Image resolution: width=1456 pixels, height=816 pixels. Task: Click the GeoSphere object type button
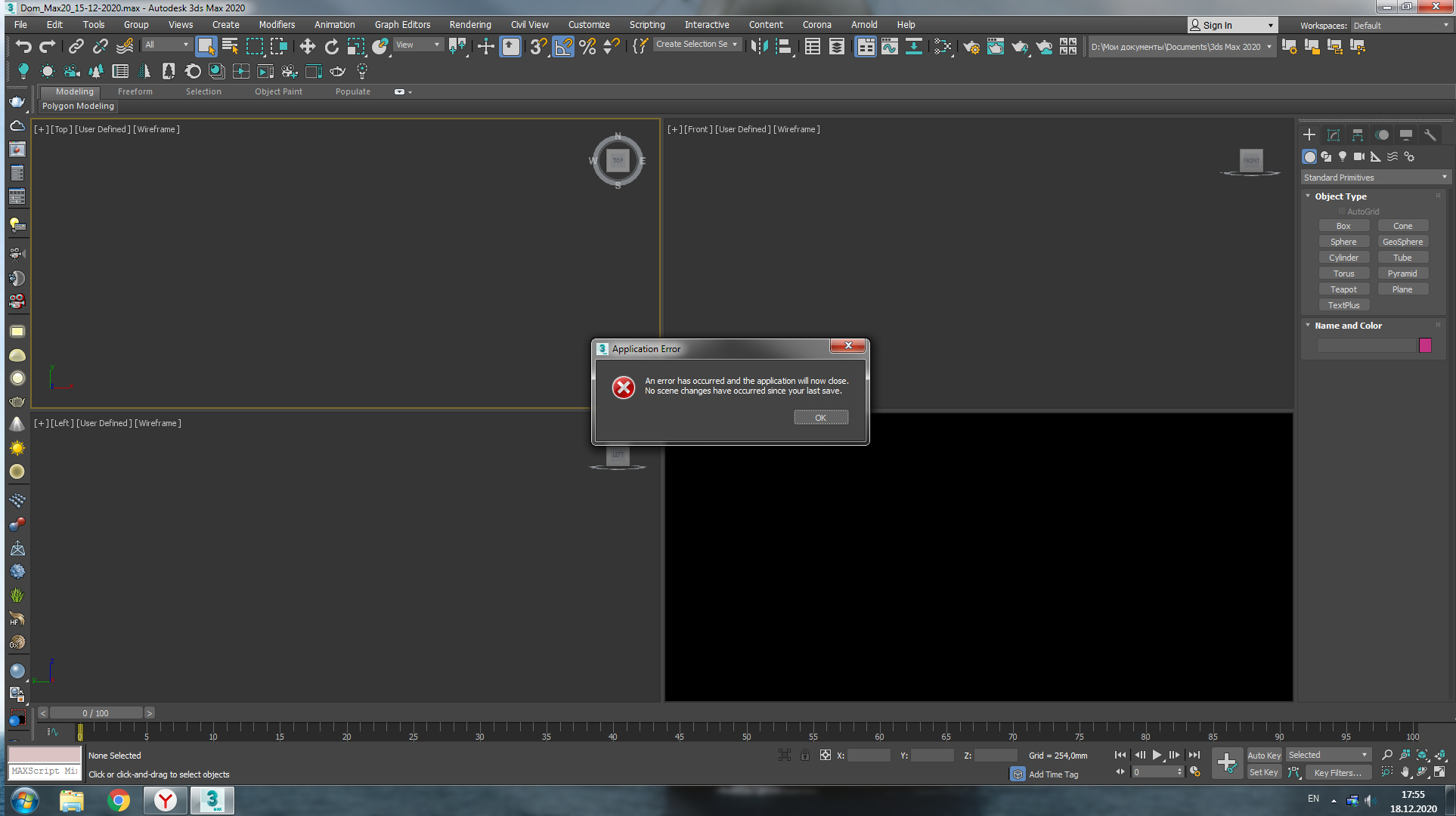[1402, 242]
